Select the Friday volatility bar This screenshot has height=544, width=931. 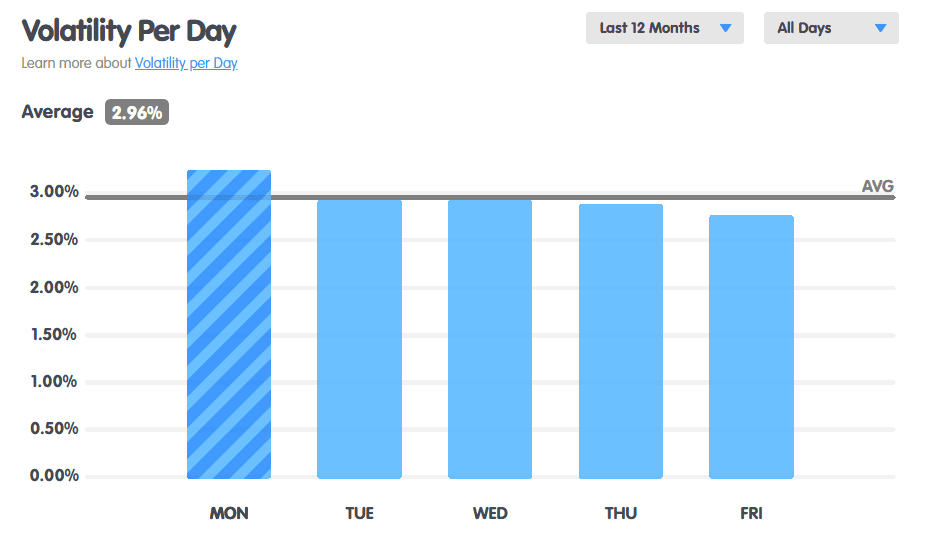(x=751, y=347)
